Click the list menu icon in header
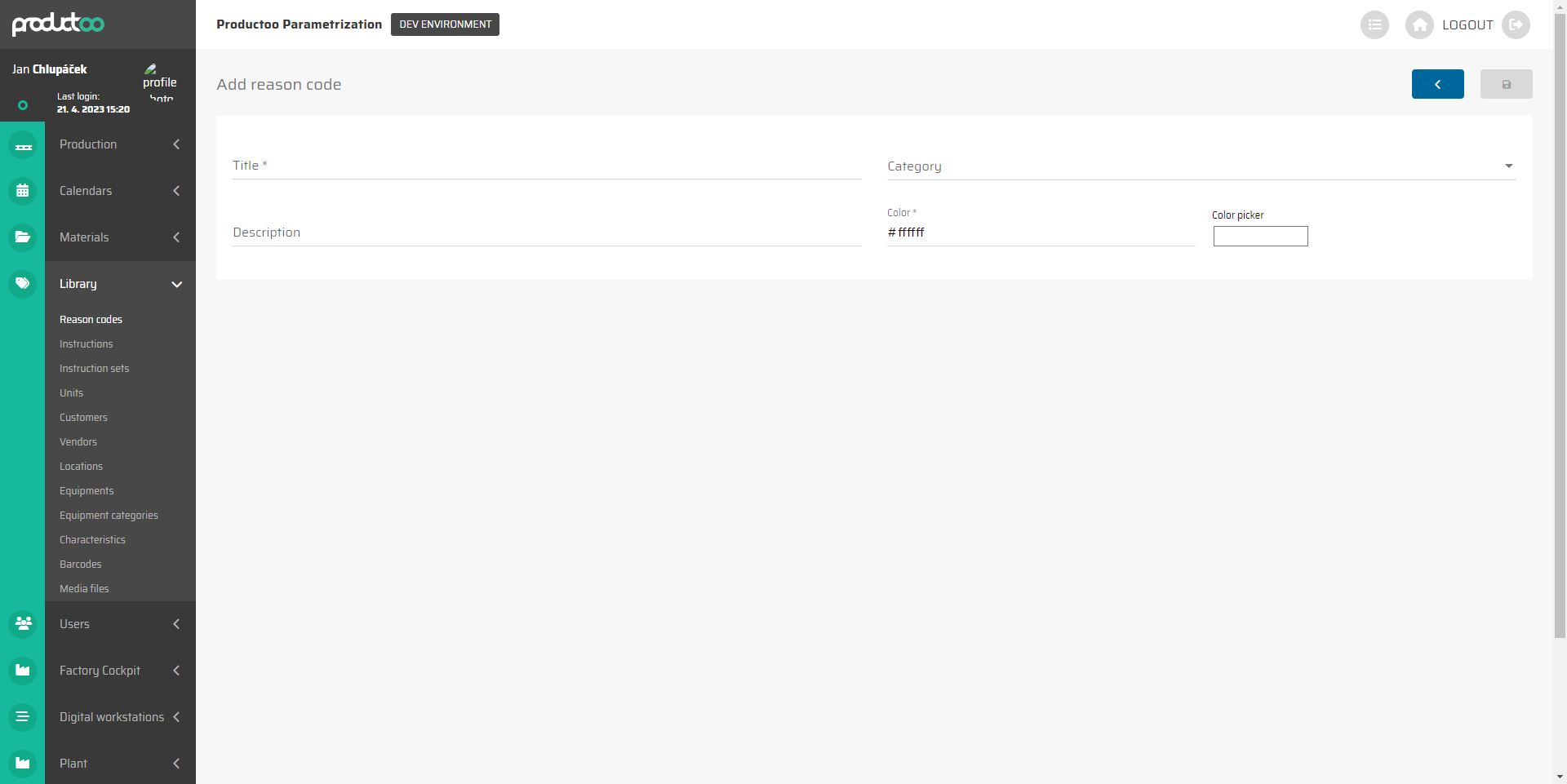This screenshot has width=1567, height=784. coord(1374,25)
